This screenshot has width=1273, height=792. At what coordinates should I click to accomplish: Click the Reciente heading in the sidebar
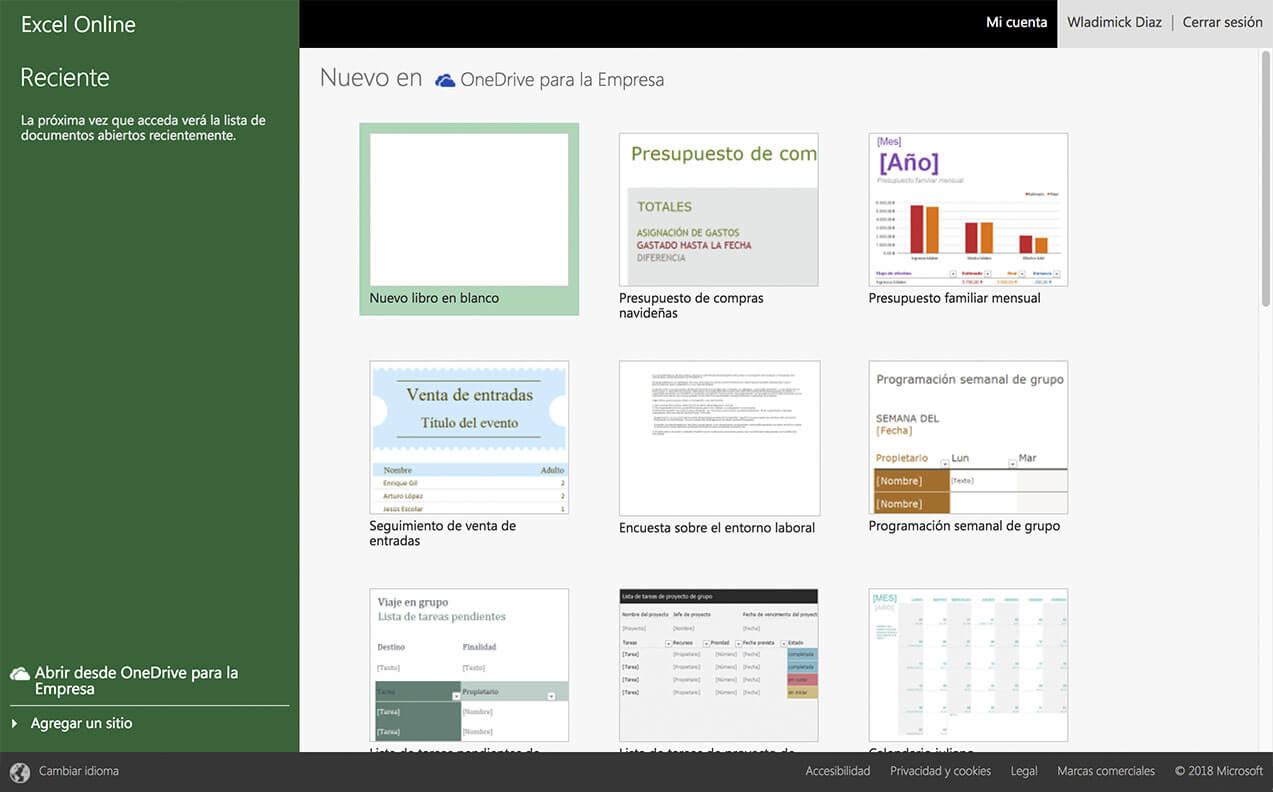tap(65, 77)
